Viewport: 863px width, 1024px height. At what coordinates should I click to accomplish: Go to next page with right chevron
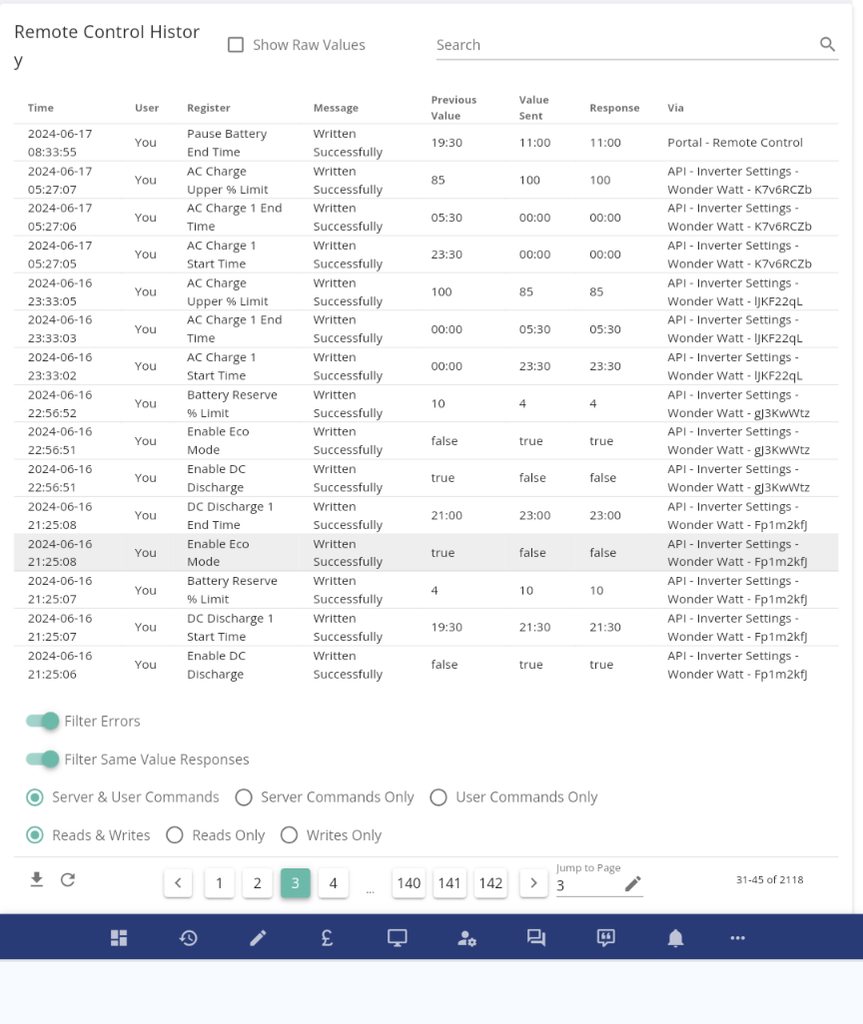534,883
